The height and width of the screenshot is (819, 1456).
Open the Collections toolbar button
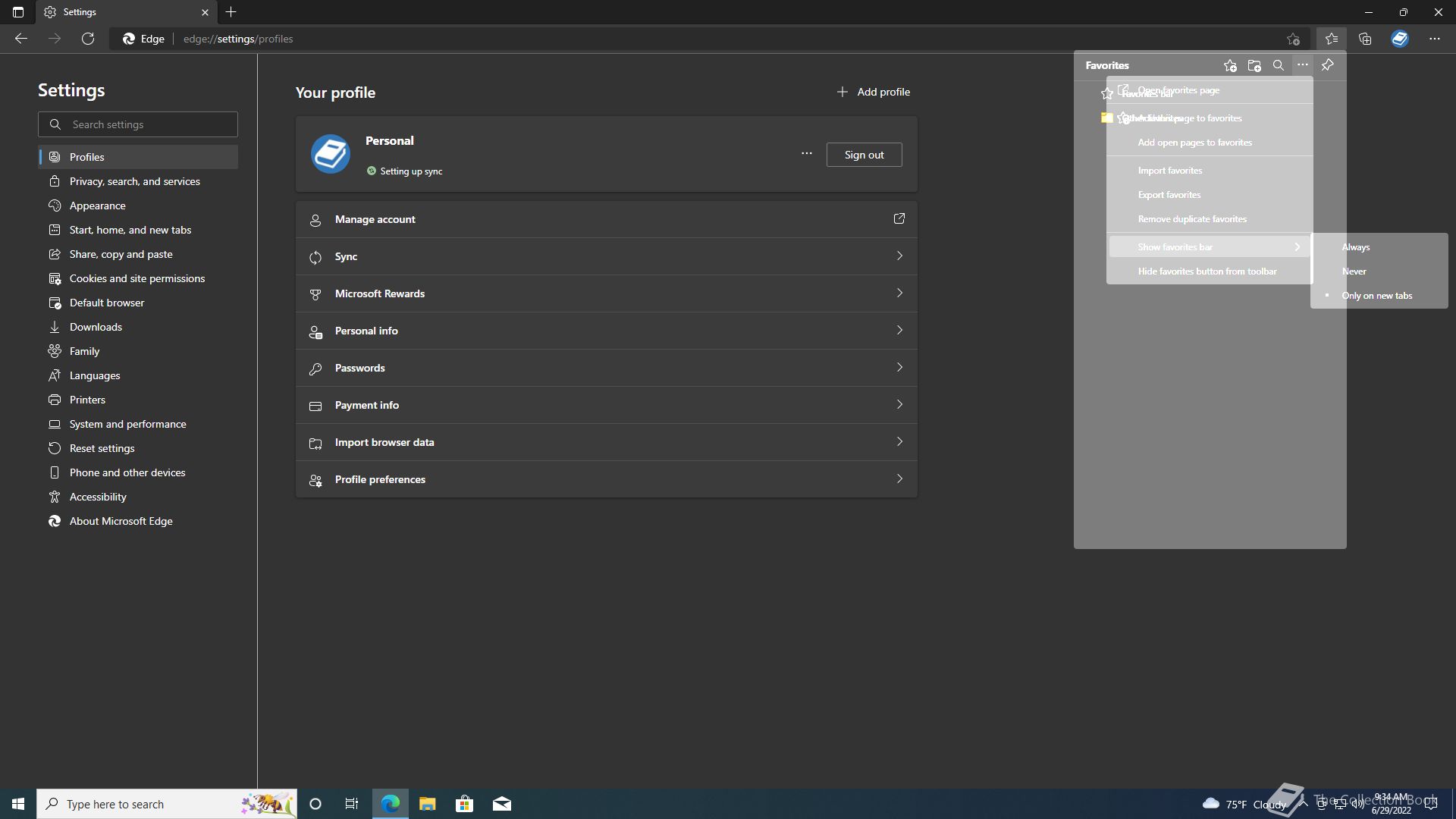[x=1365, y=39]
